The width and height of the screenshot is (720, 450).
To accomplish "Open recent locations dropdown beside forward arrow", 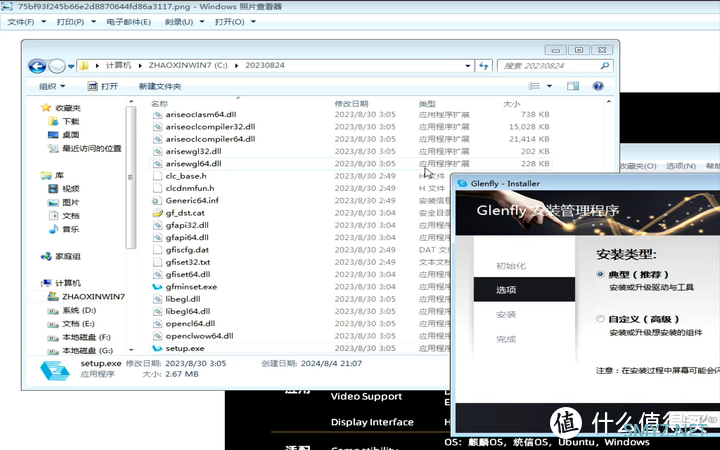I will 71,66.
